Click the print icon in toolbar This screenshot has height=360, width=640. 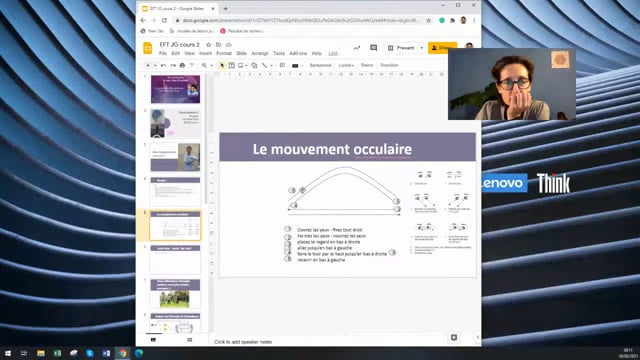[x=182, y=65]
